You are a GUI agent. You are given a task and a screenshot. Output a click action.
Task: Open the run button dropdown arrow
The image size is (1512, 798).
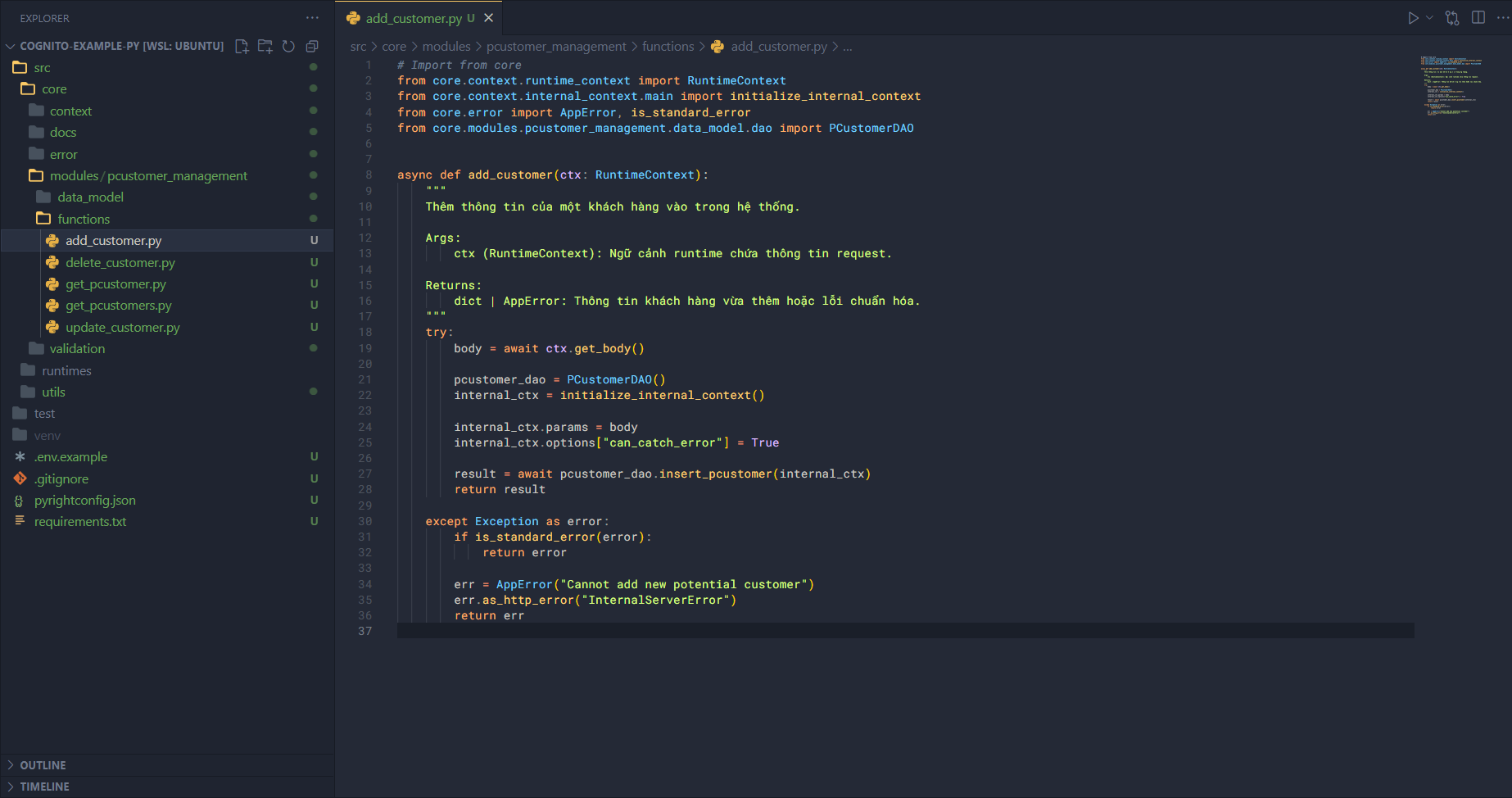coord(1430,18)
